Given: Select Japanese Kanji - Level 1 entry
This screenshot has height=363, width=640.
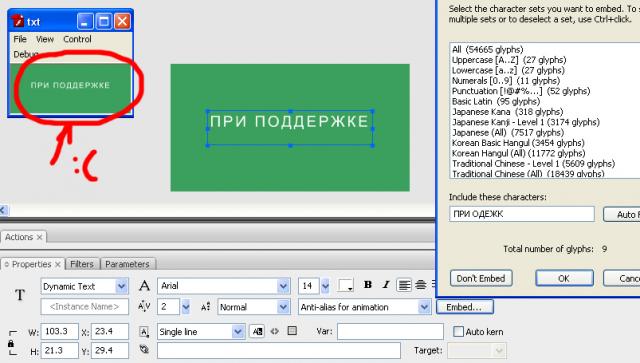Looking at the screenshot, I should 526,122.
